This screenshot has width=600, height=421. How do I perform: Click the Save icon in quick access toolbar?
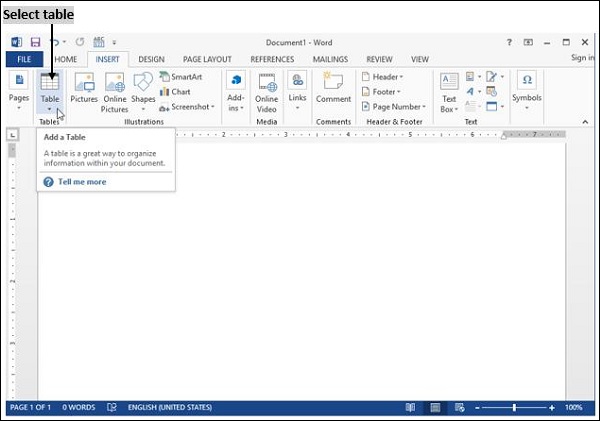point(35,43)
